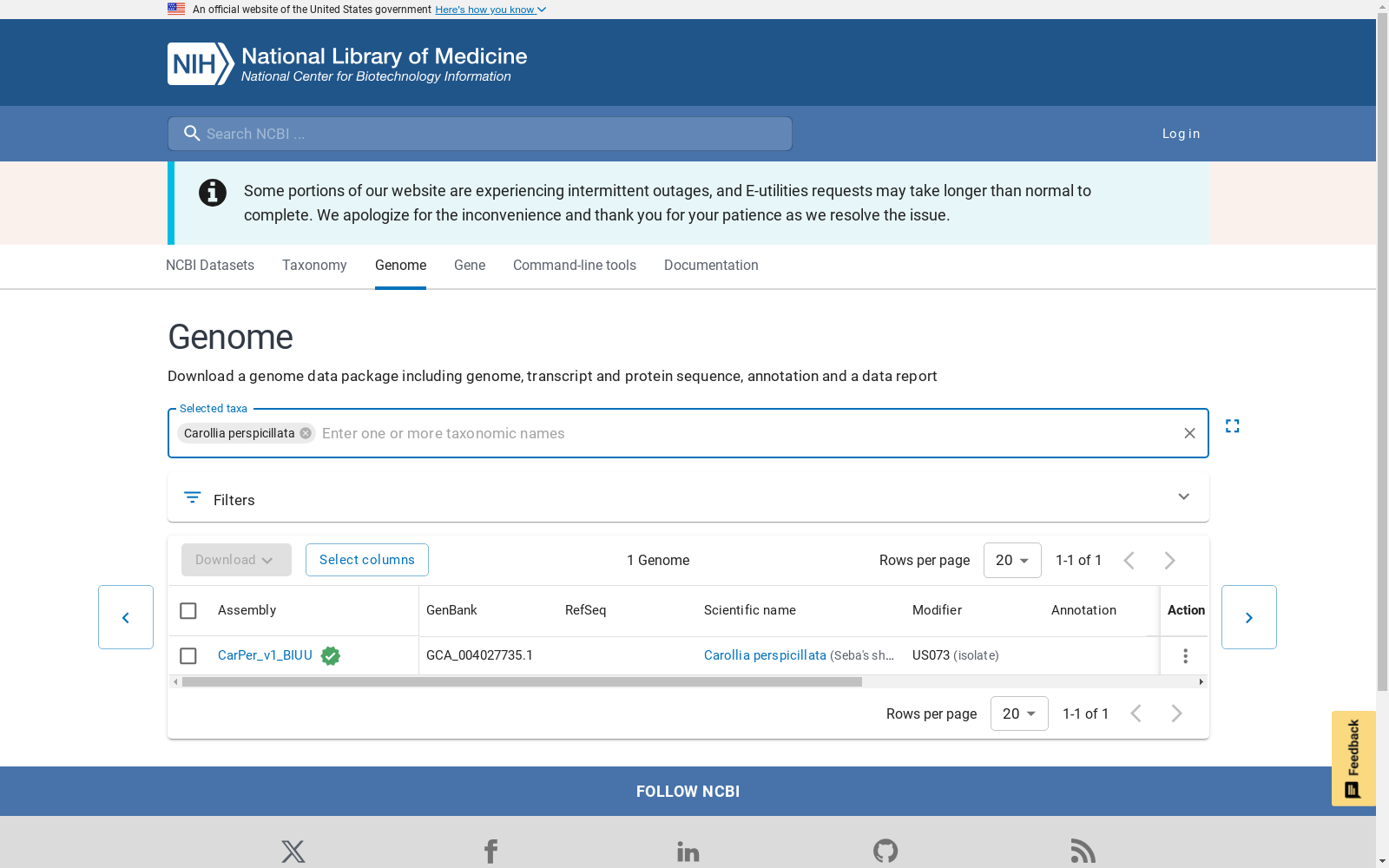Click the page vertical scrollbar thumb
Image resolution: width=1389 pixels, height=868 pixels.
click(x=1382, y=352)
